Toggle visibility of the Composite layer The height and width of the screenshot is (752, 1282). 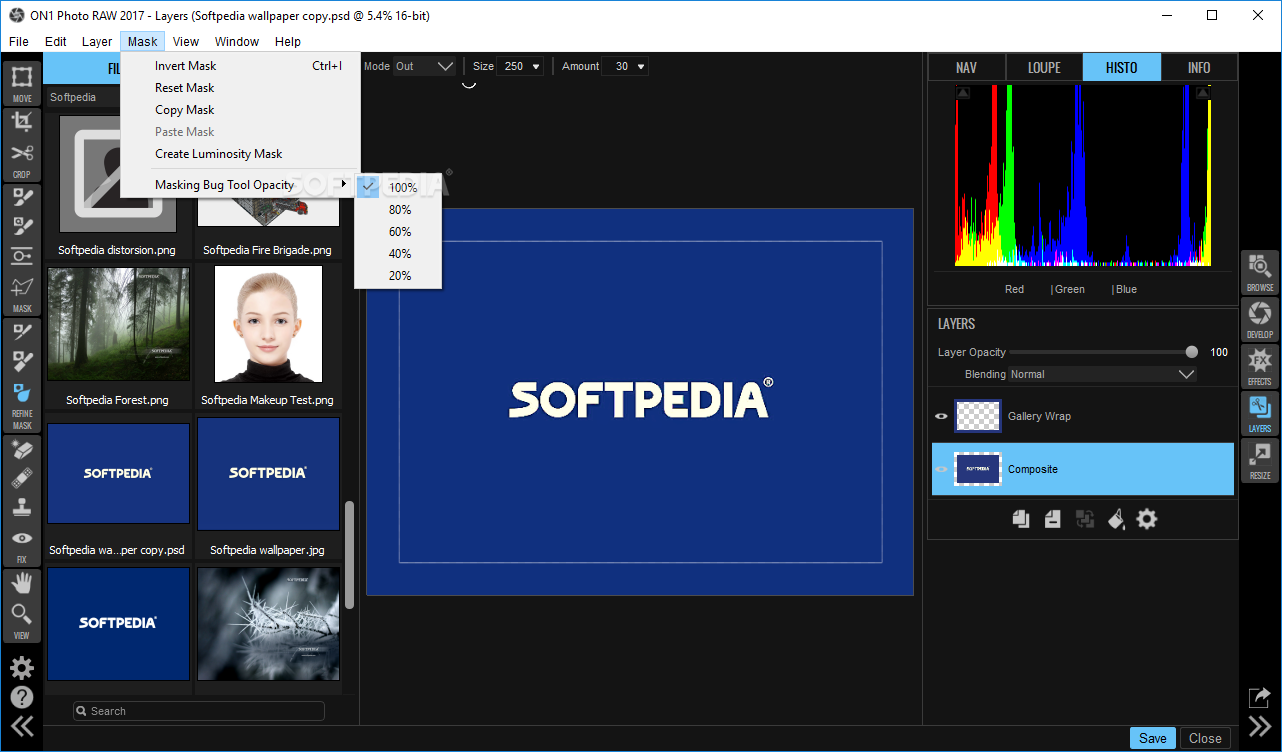941,470
